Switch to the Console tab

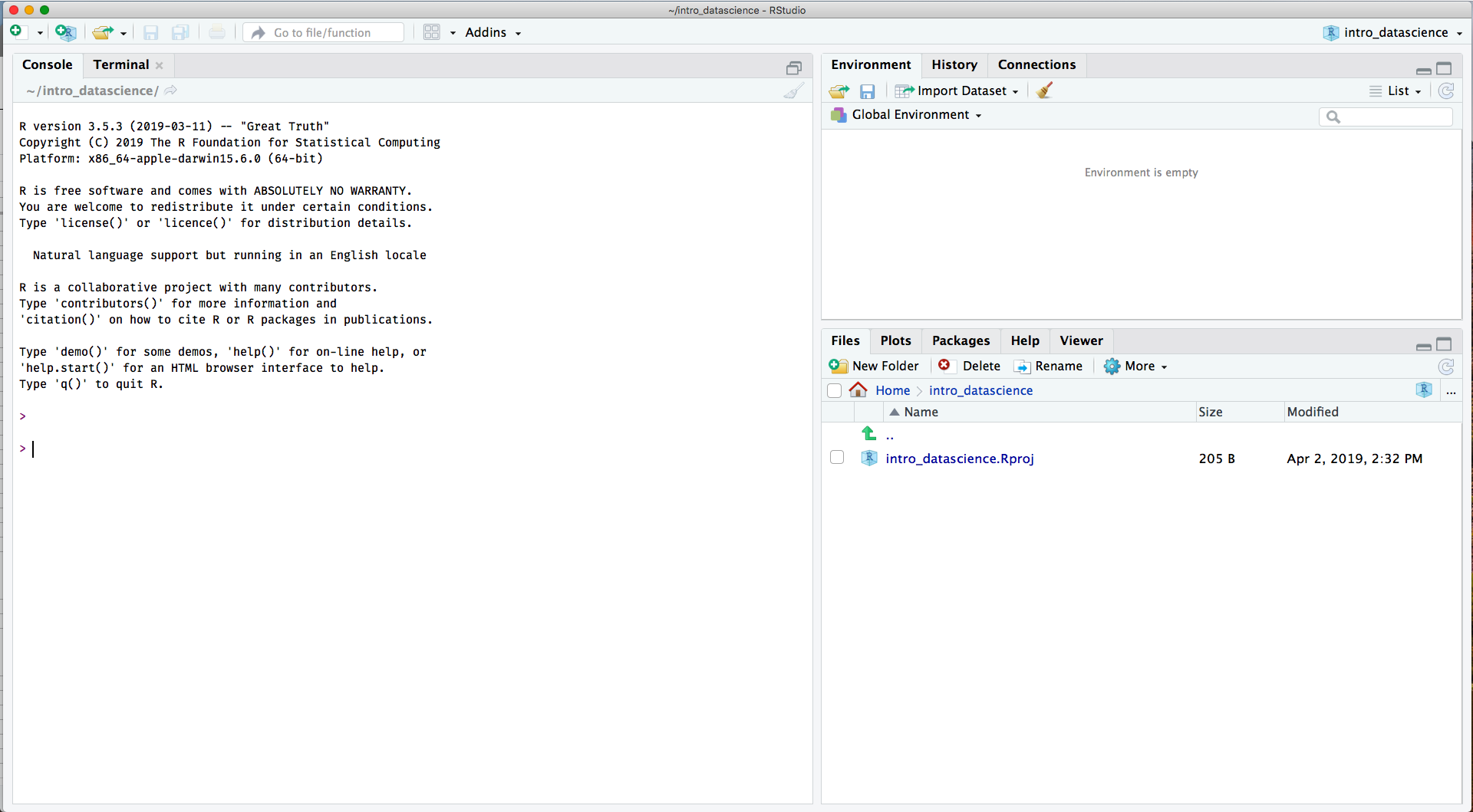[48, 64]
